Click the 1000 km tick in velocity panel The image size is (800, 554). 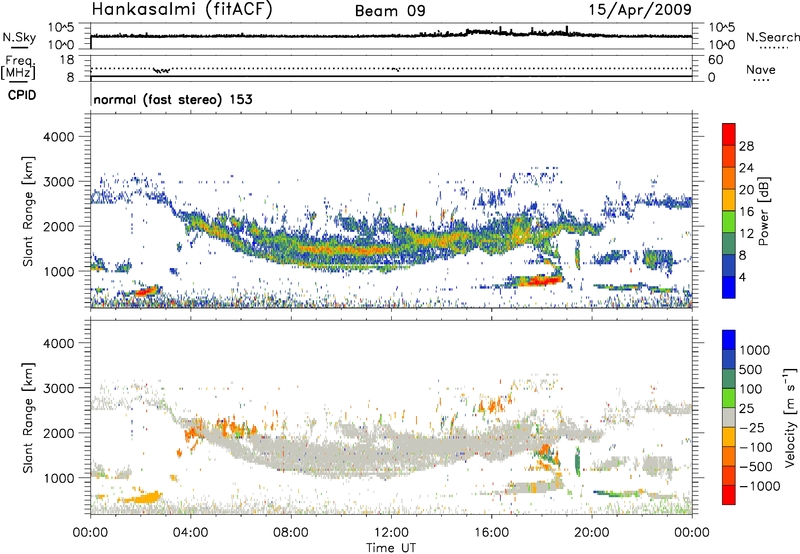[58, 478]
